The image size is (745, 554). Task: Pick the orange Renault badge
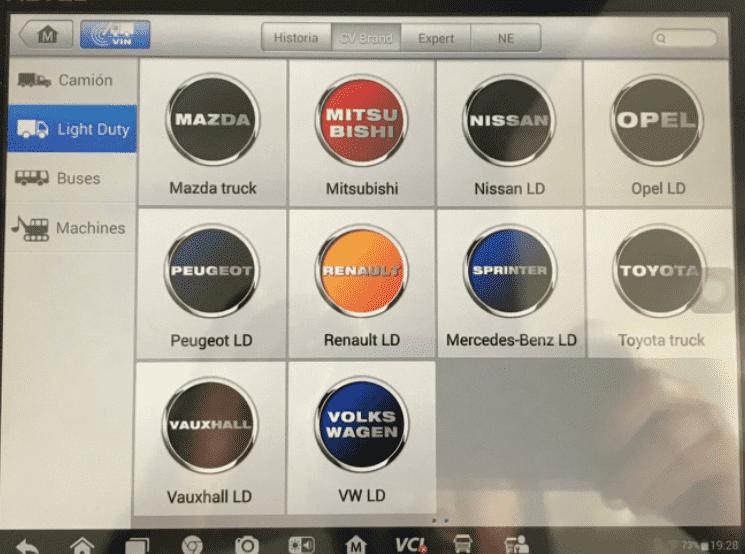361,271
